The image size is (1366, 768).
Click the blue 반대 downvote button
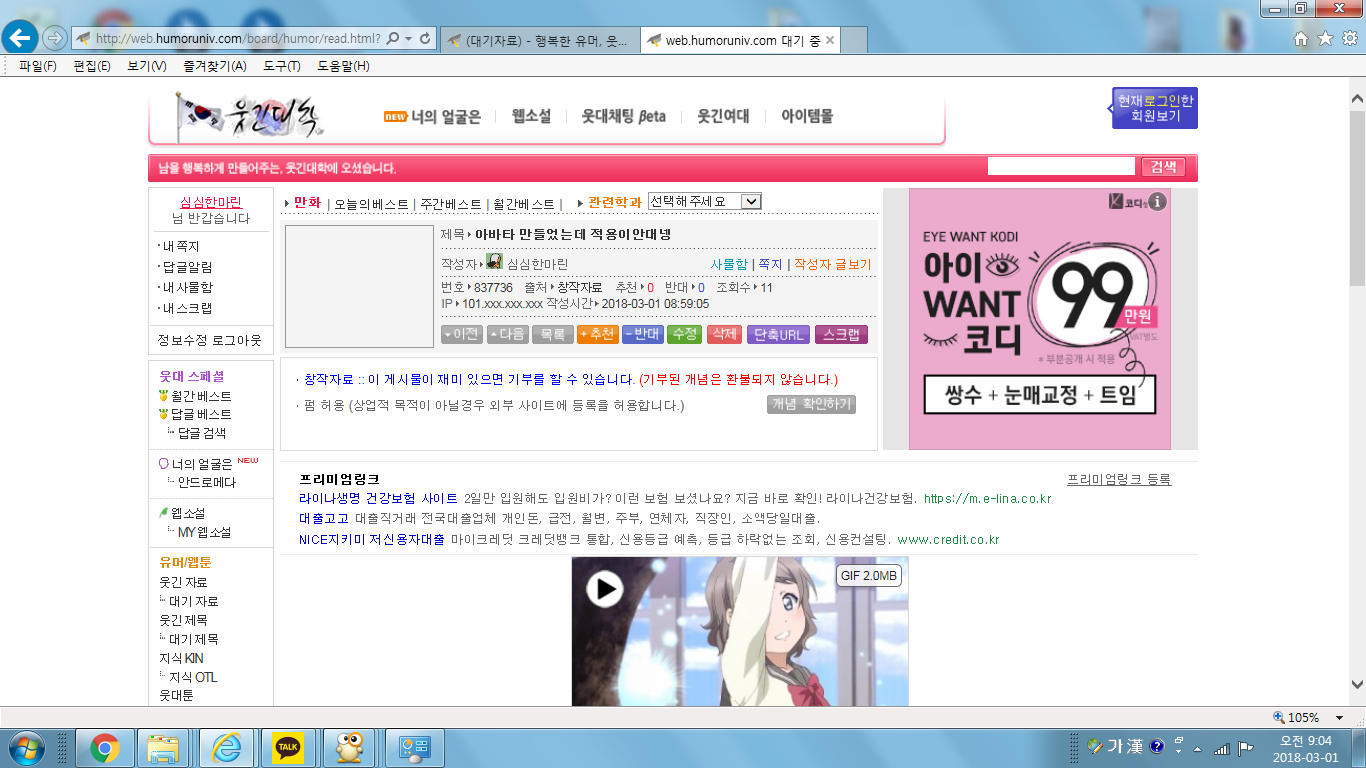point(643,334)
